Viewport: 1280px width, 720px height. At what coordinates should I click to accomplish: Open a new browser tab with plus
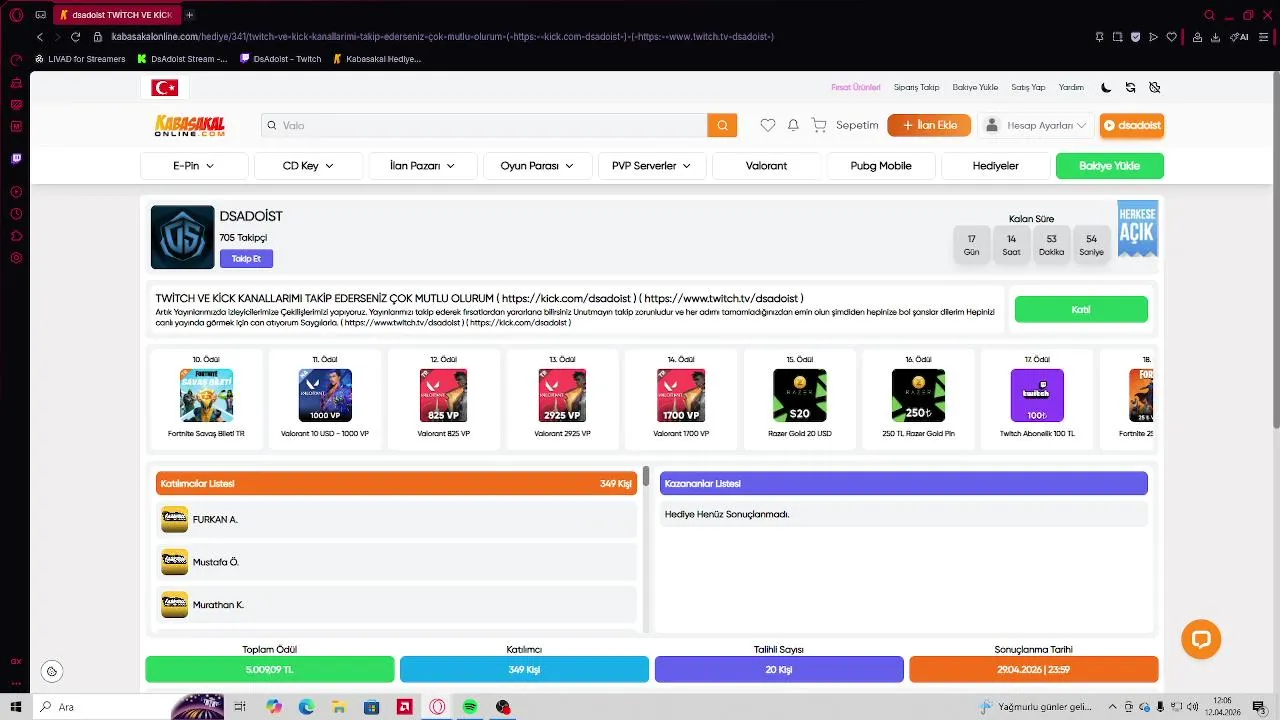[189, 15]
